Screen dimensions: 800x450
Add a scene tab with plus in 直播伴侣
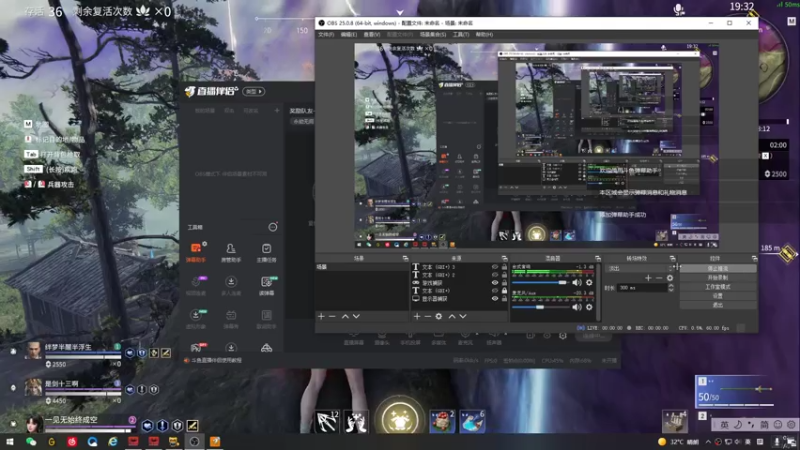coord(277,110)
